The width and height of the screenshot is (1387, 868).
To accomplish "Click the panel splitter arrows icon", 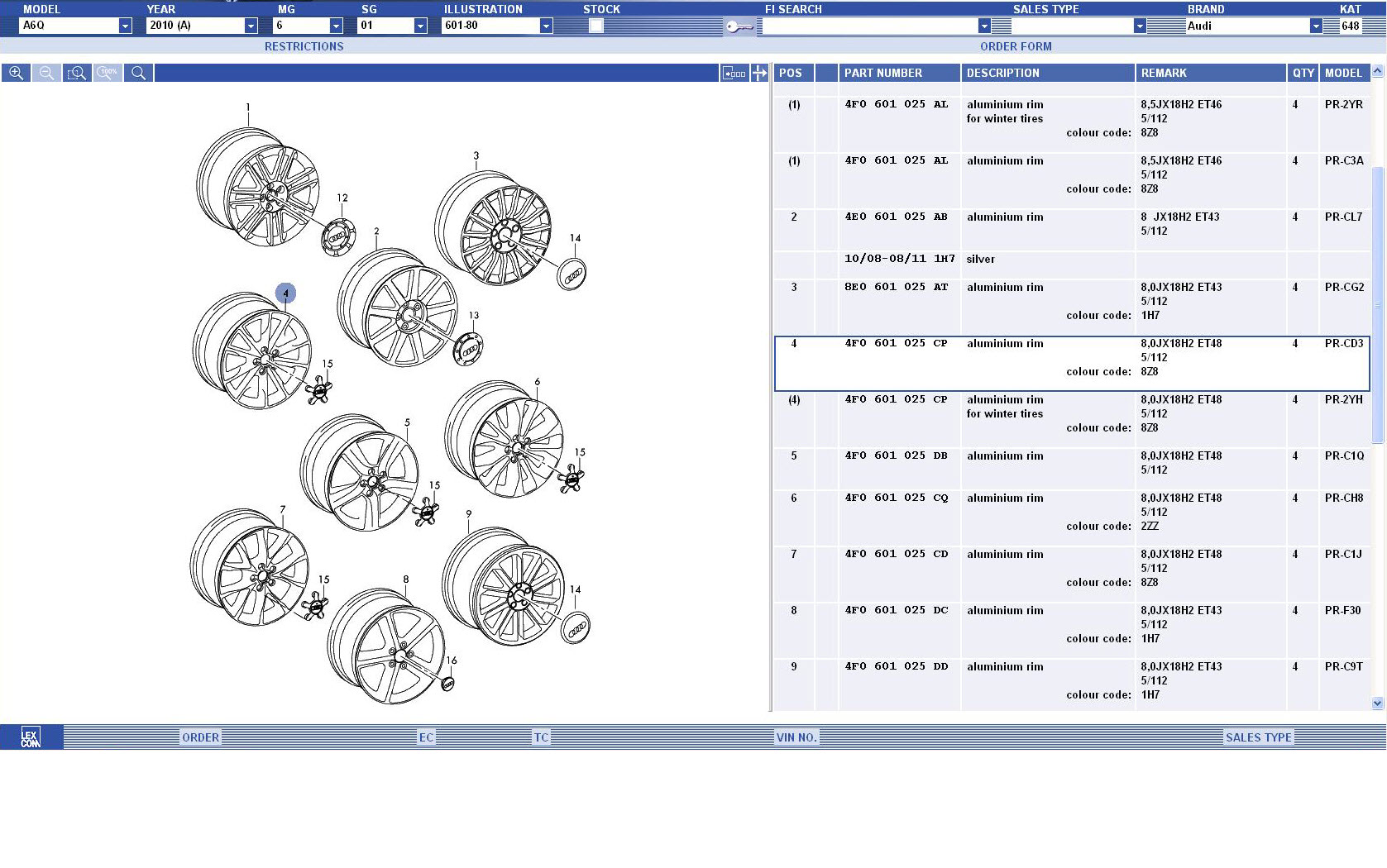I will [759, 74].
